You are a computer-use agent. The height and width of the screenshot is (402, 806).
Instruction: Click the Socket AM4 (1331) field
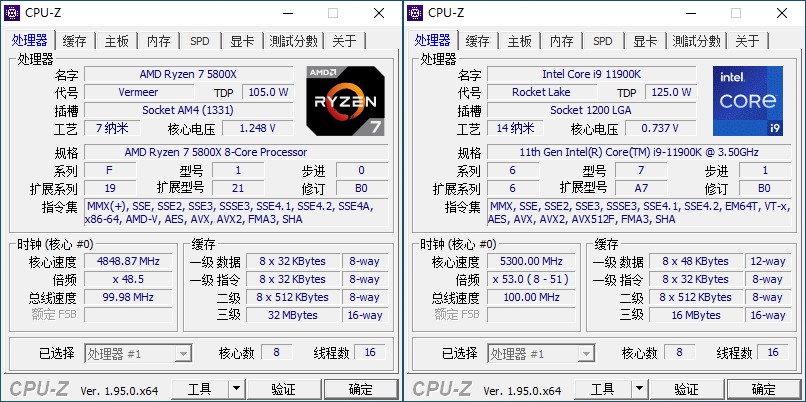189,110
